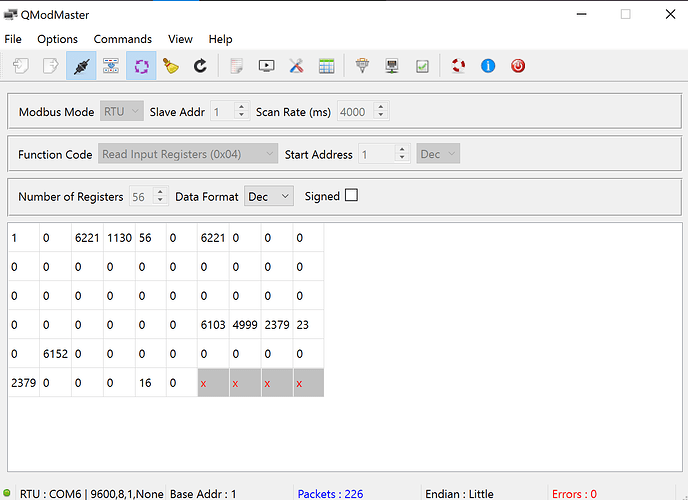The width and height of the screenshot is (688, 500).
Task: Click the Base Addr : 1 status text
Action: [x=203, y=494]
